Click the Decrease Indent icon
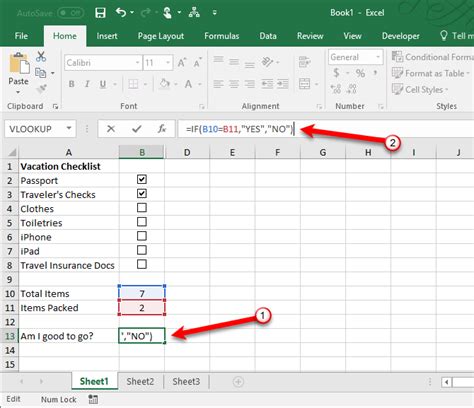This screenshot has height=408, width=474. tap(267, 84)
